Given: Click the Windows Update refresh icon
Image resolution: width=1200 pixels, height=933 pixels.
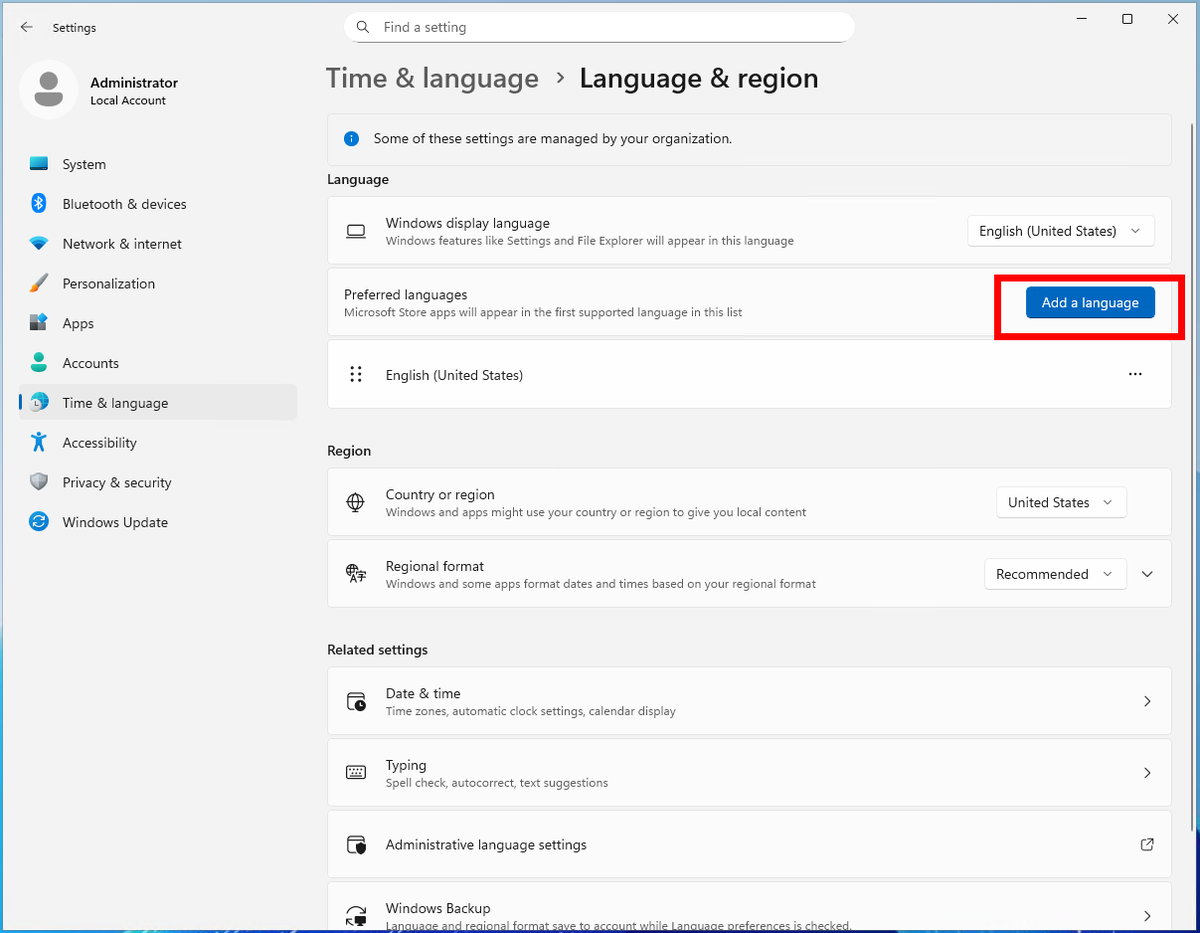Looking at the screenshot, I should [x=39, y=522].
